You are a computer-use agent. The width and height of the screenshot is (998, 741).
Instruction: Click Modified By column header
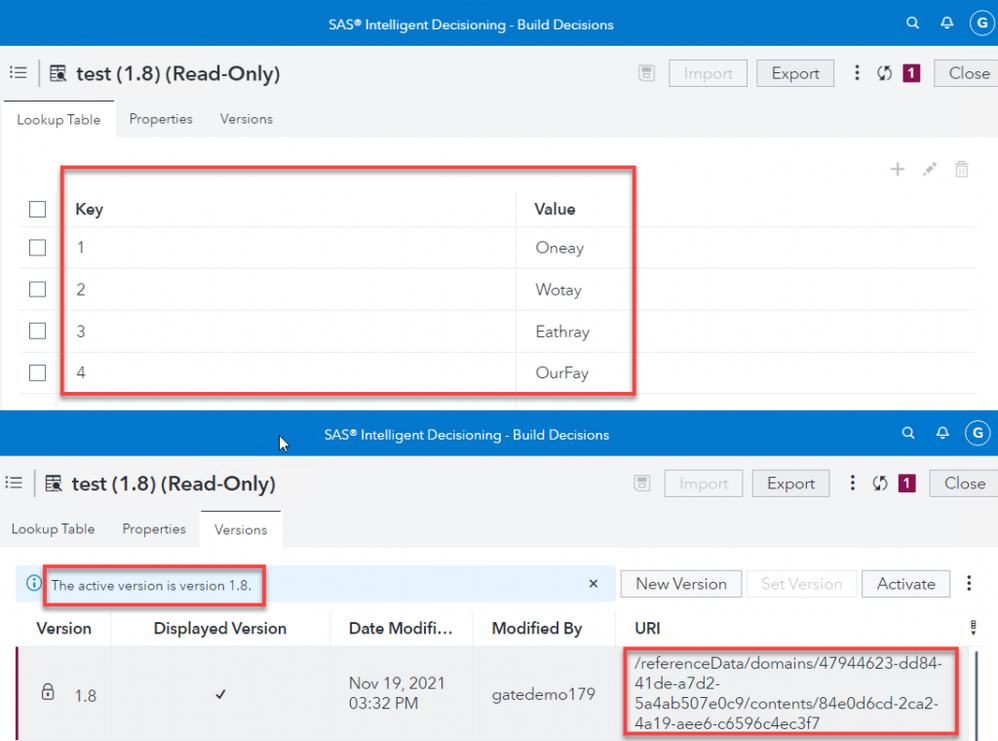click(537, 628)
